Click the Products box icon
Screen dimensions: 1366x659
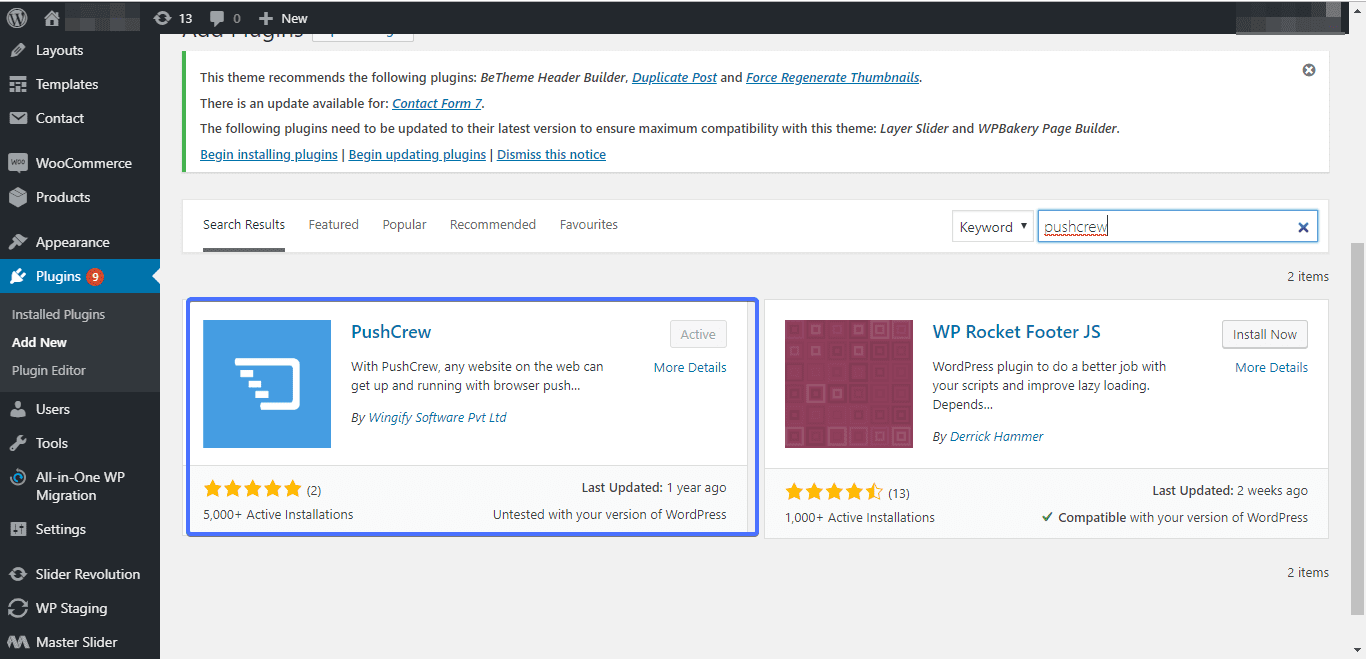coord(17,197)
